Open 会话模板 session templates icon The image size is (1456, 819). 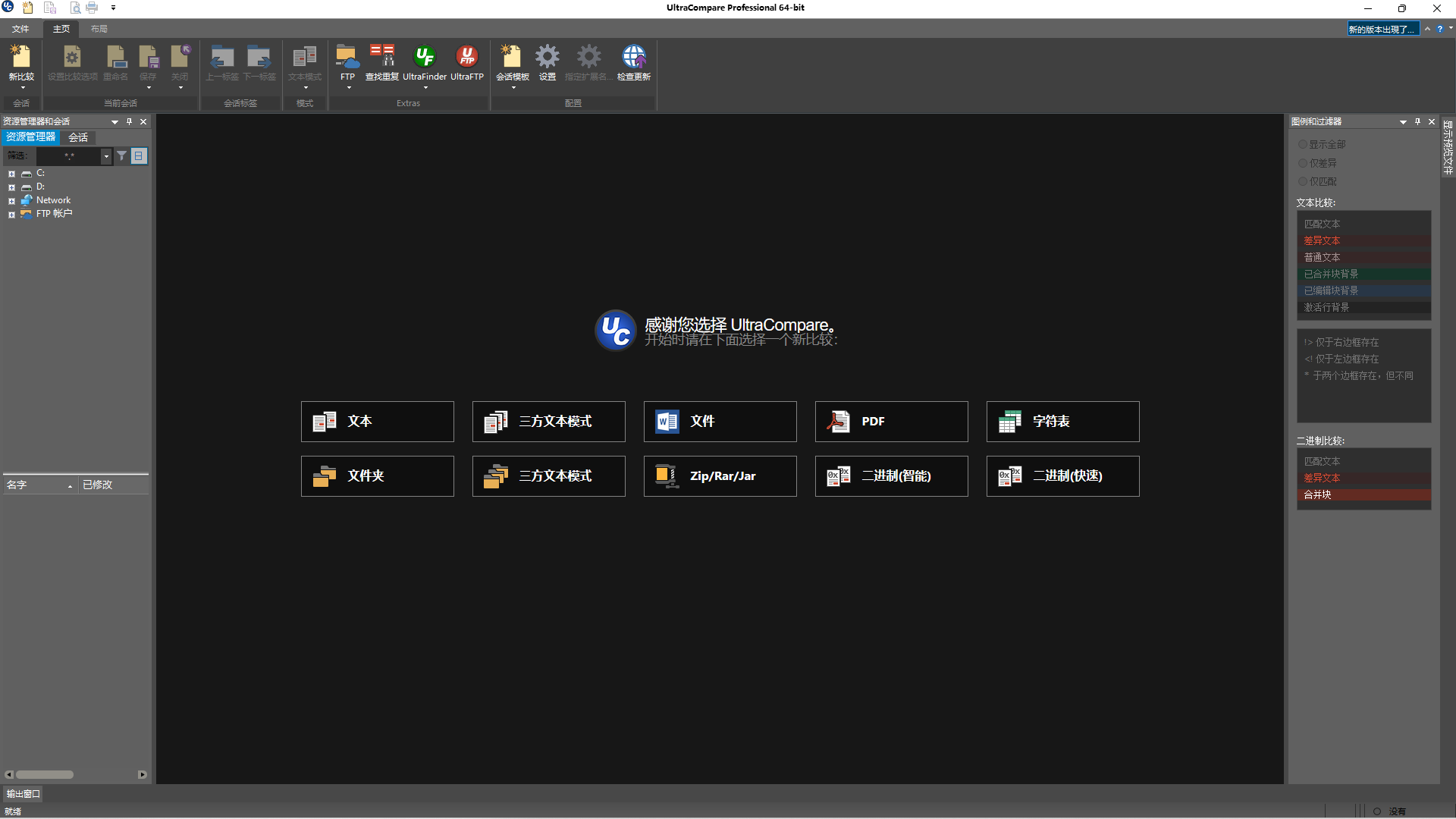point(512,57)
